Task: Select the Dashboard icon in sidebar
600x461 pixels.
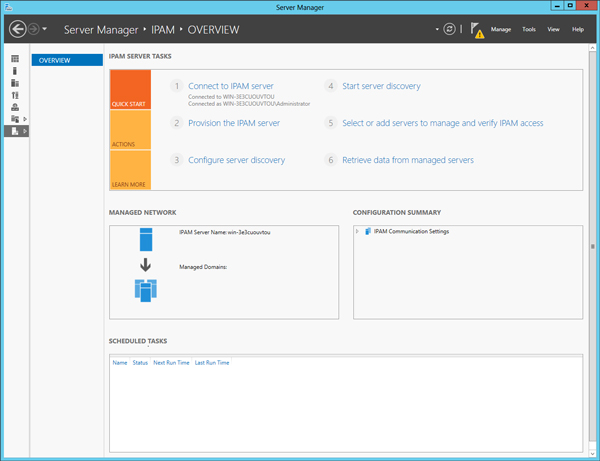Action: tap(15, 59)
